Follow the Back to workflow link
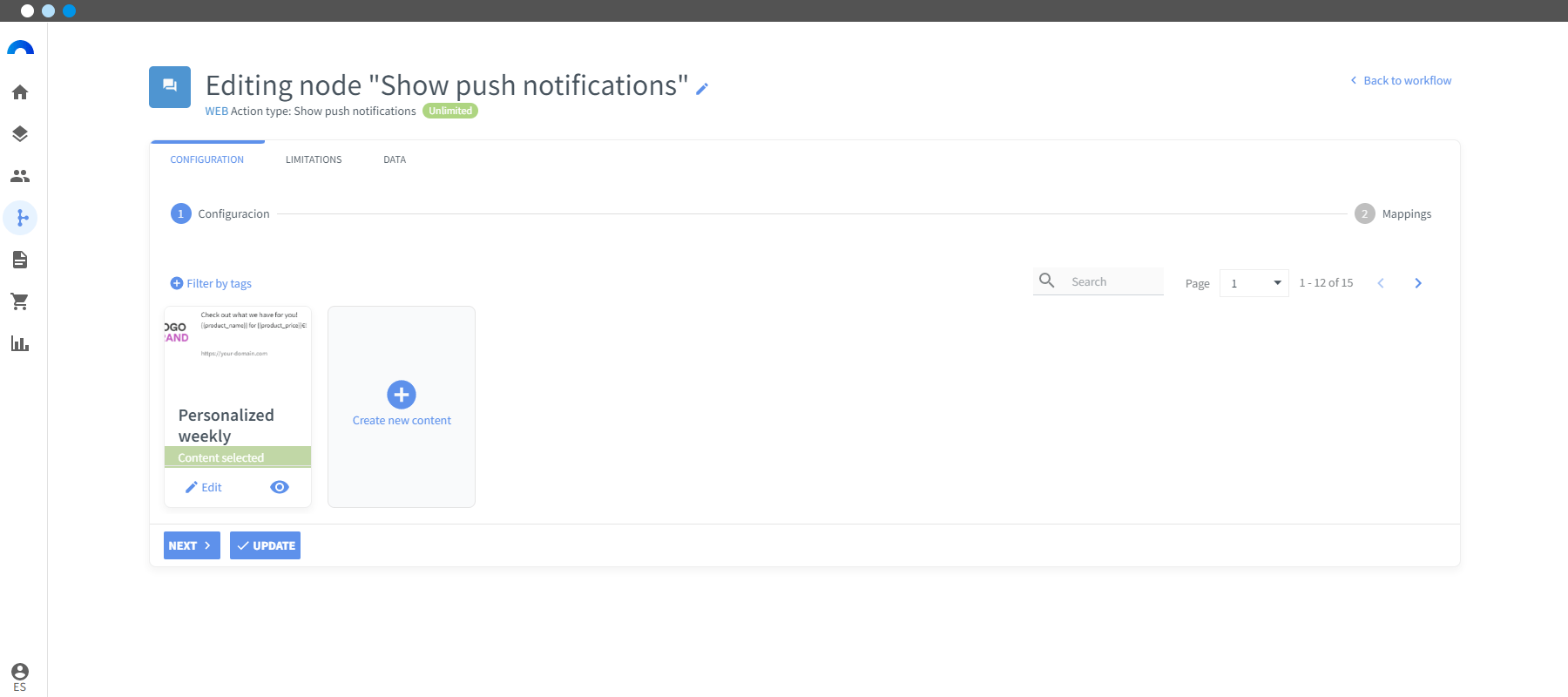1568x697 pixels. (1401, 80)
